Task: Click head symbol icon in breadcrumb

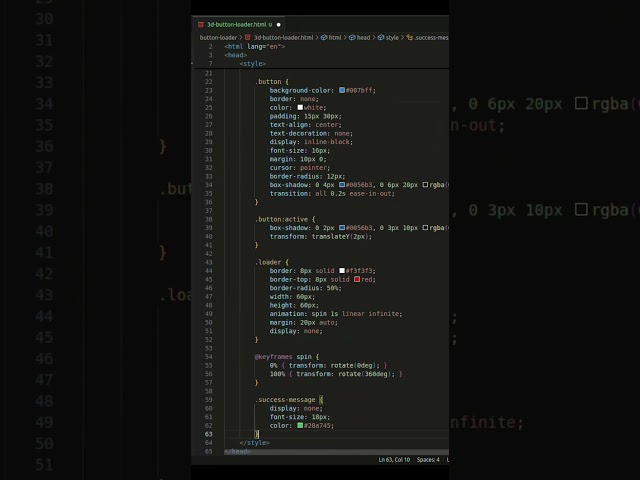Action: pos(352,38)
